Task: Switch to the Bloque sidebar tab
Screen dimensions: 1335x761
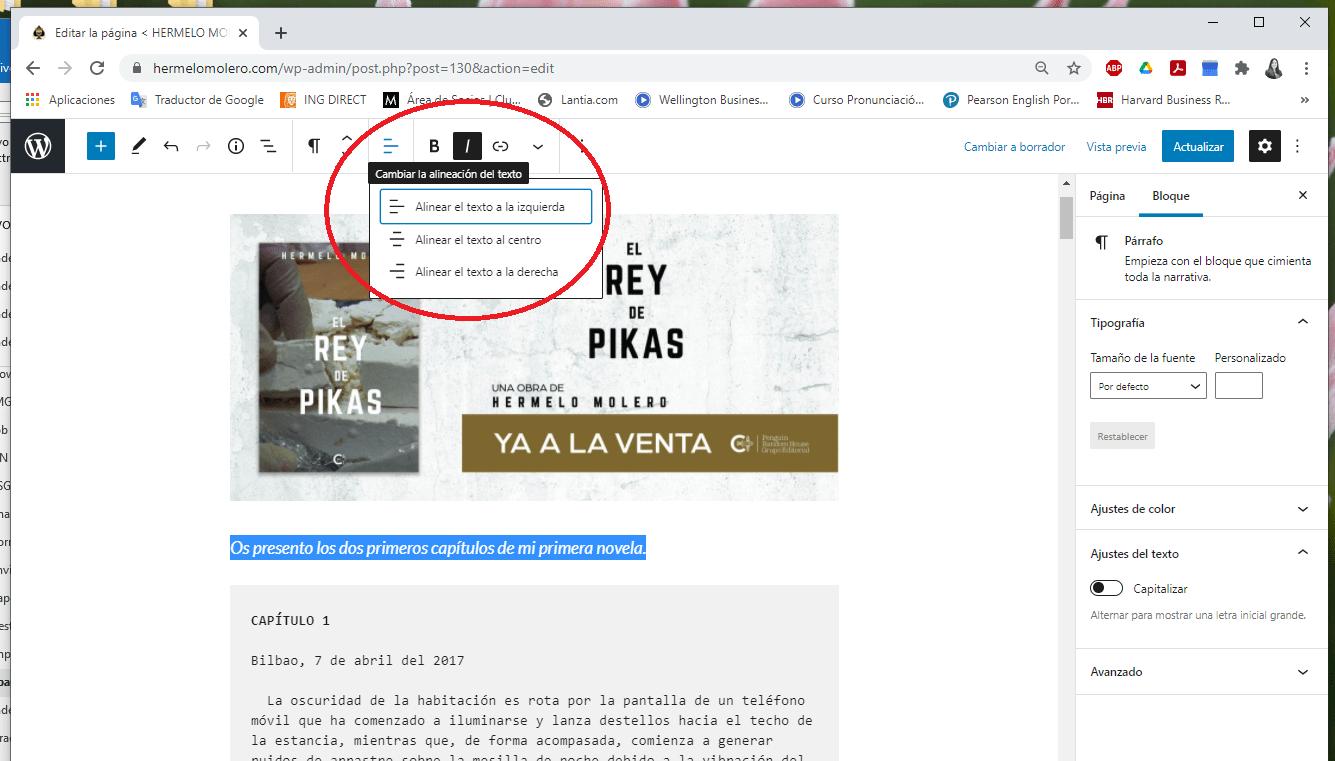Action: pos(1171,196)
